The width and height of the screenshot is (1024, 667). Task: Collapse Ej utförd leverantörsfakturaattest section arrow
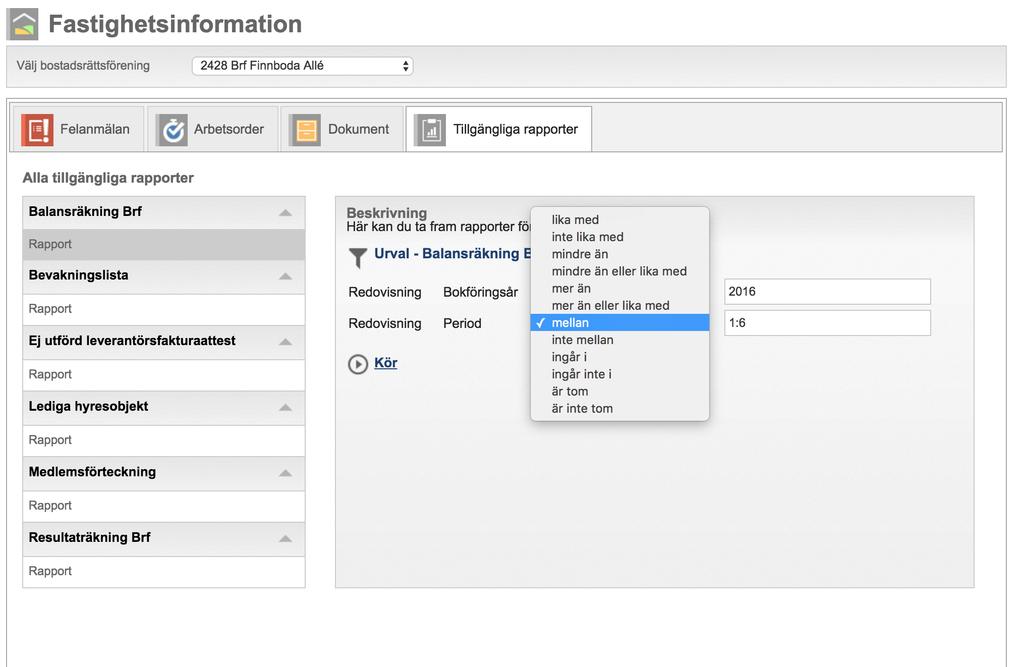tap(285, 342)
